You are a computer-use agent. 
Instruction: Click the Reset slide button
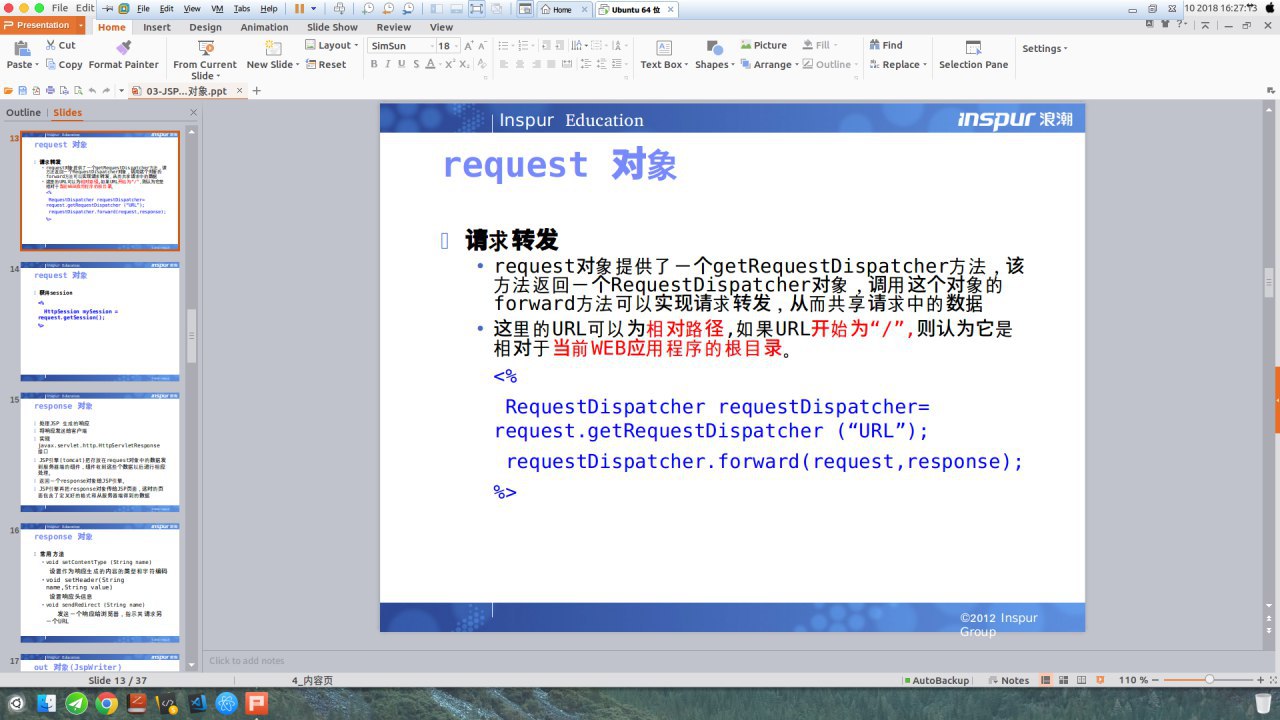point(326,64)
